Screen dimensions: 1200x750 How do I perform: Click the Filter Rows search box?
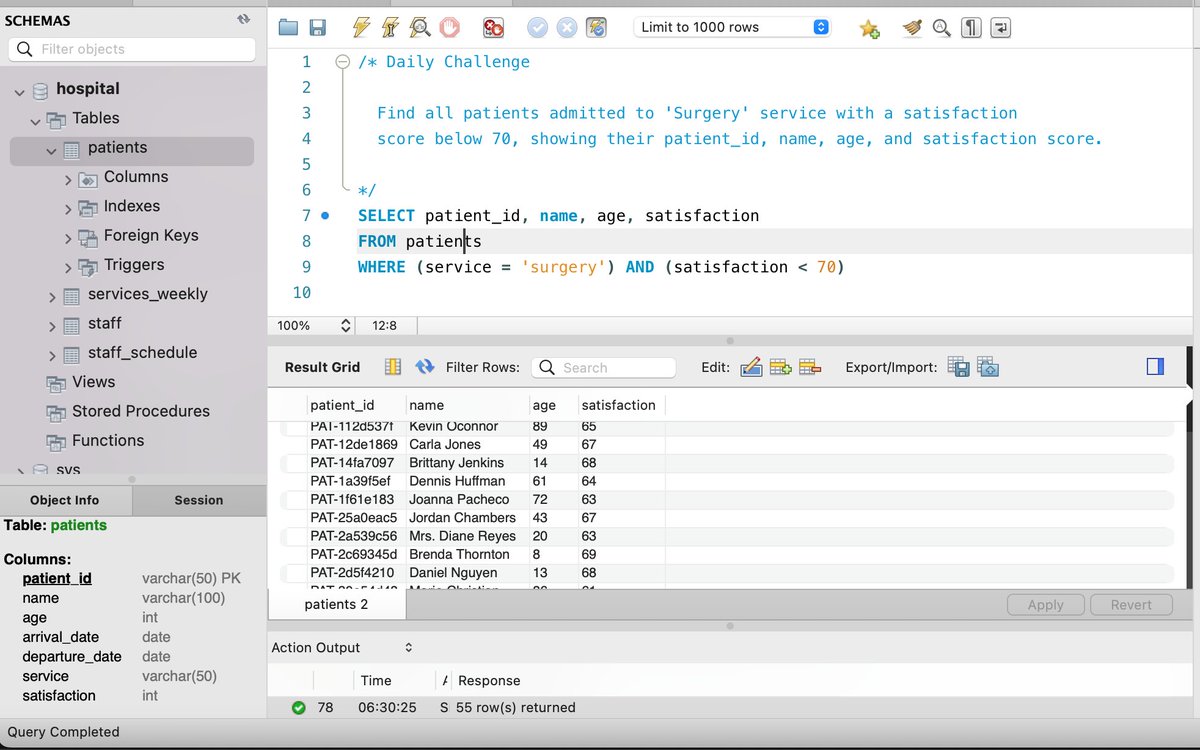(x=603, y=367)
